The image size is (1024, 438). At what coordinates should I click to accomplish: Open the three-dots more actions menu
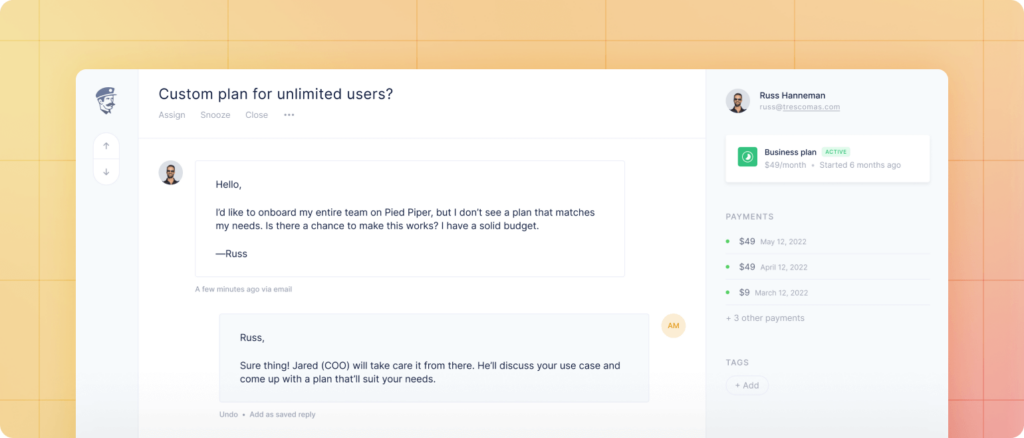point(289,115)
